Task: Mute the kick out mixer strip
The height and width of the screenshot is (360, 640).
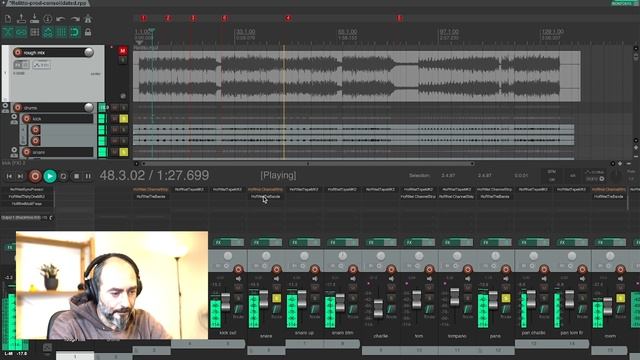Action: [238, 288]
